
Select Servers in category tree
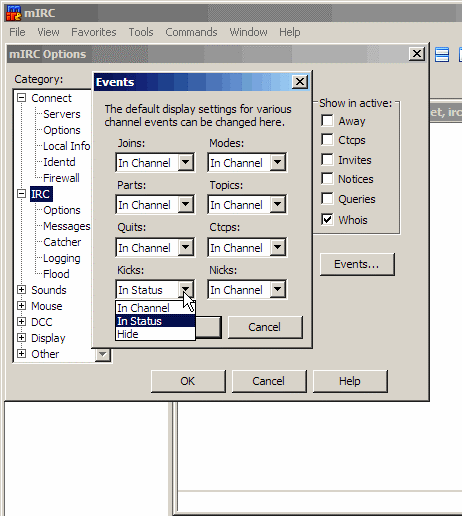pos(62,114)
